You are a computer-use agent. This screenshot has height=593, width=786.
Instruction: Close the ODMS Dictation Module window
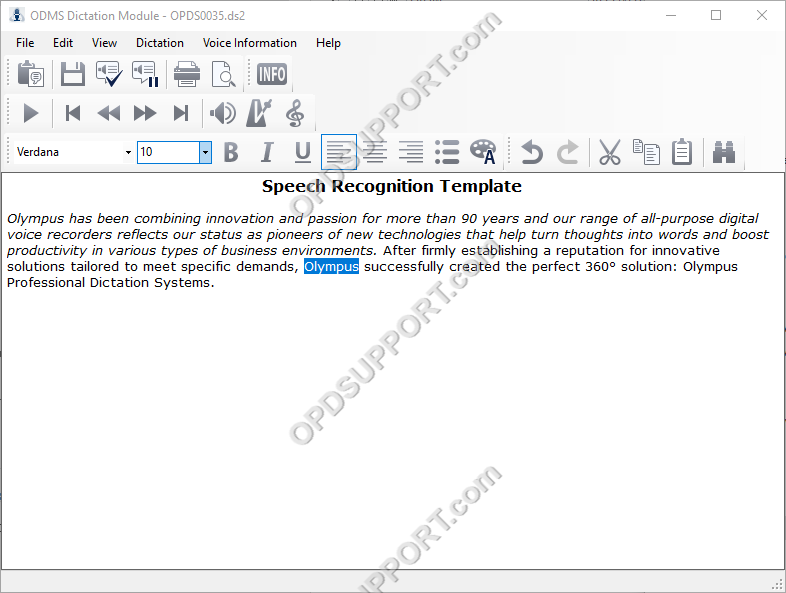[762, 15]
